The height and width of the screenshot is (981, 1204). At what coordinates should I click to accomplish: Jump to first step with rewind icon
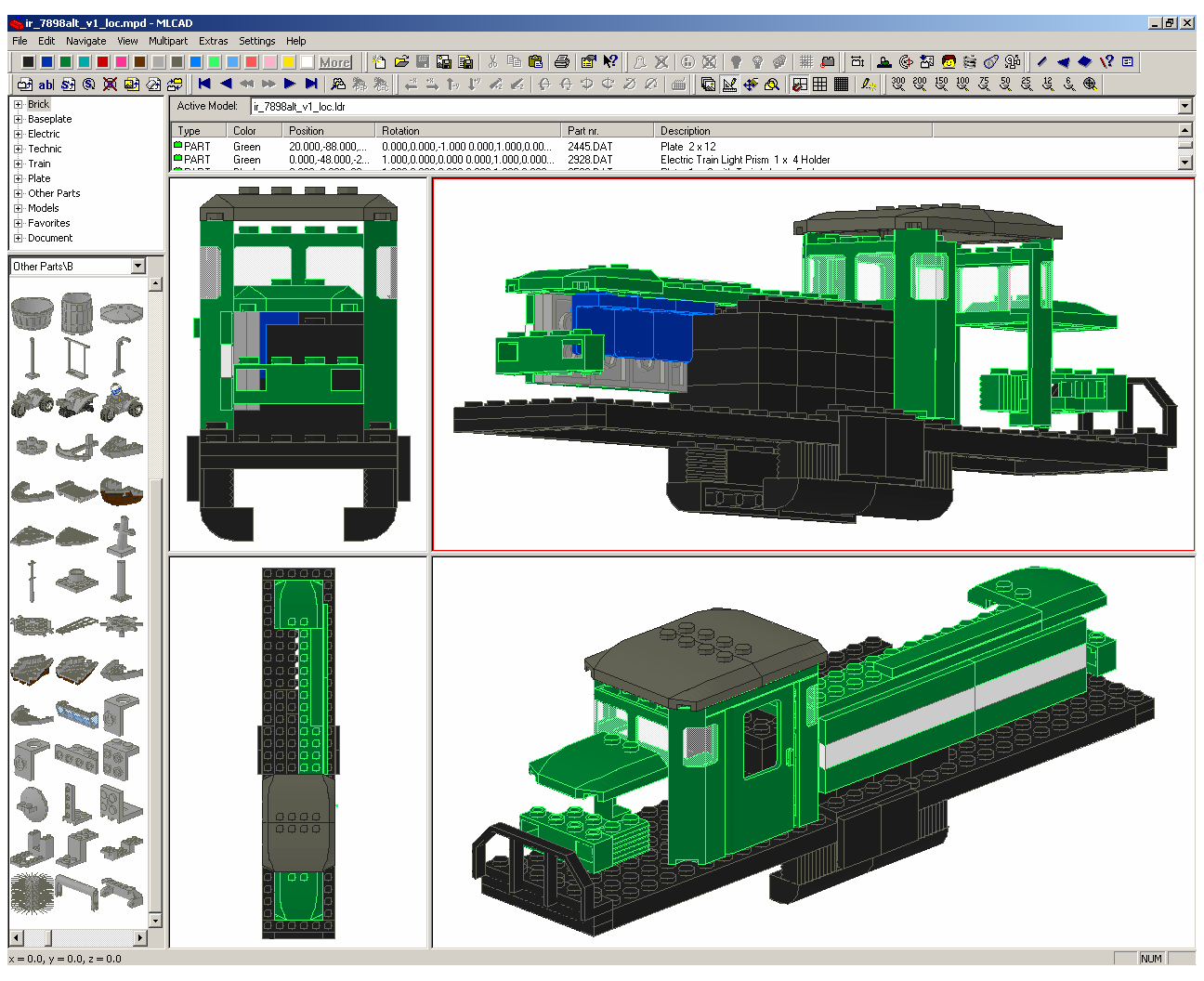coord(204,84)
